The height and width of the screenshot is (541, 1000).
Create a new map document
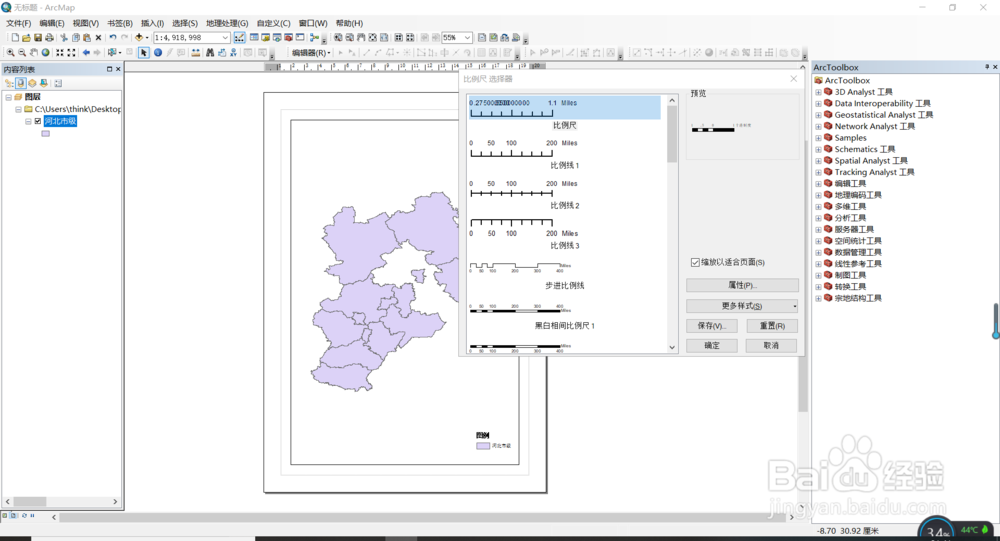(15, 38)
